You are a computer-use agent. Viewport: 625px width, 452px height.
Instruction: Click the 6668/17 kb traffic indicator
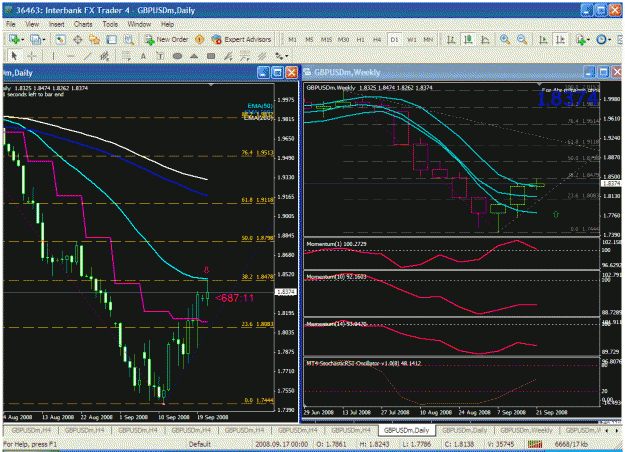point(571,444)
